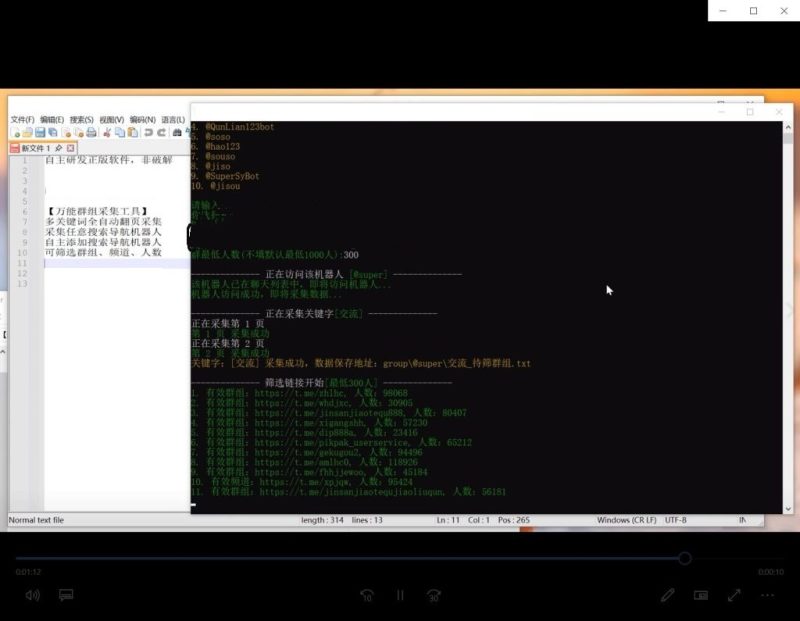Pause video playback
Viewport: 800px width, 621px height.
[x=399, y=595]
